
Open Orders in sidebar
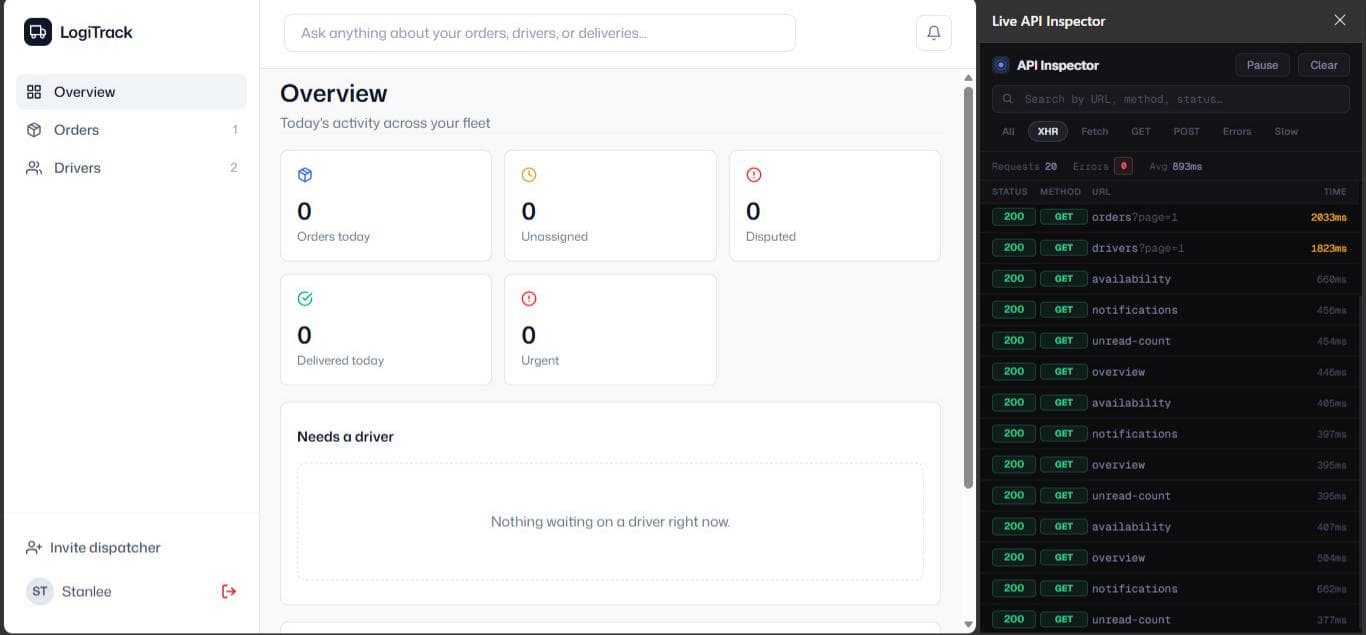coord(132,130)
